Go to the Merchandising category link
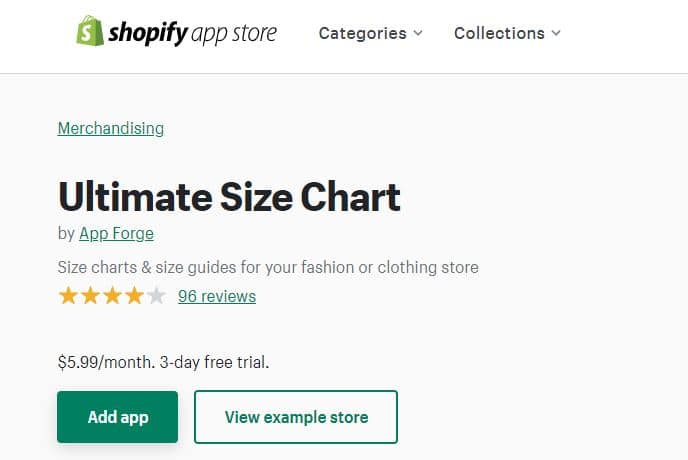 click(x=111, y=128)
